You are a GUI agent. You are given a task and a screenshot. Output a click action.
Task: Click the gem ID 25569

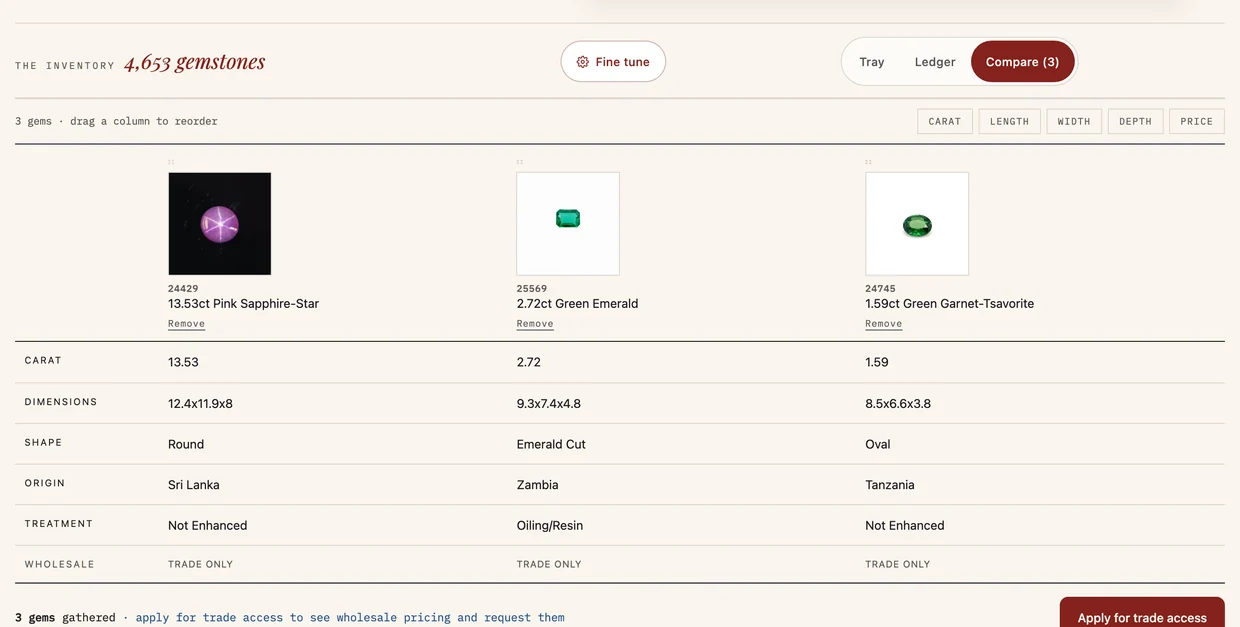[532, 289]
